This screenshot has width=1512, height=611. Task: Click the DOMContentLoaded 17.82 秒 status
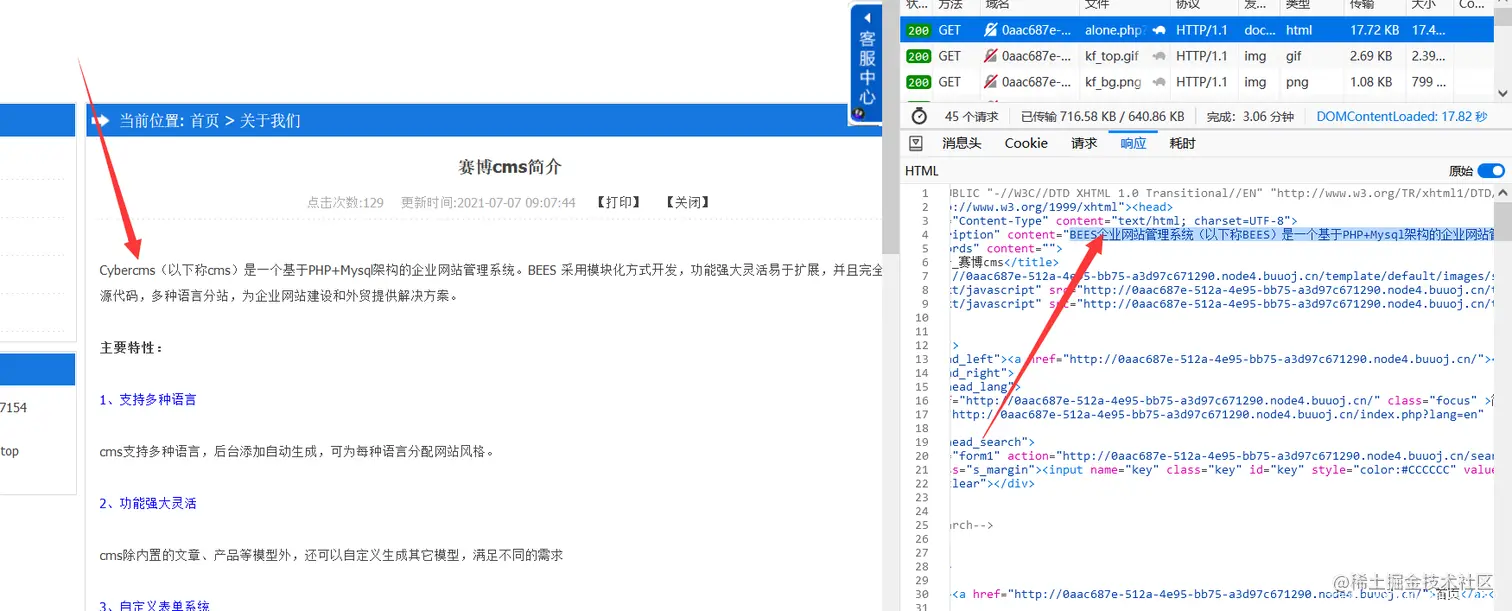[x=1401, y=116]
